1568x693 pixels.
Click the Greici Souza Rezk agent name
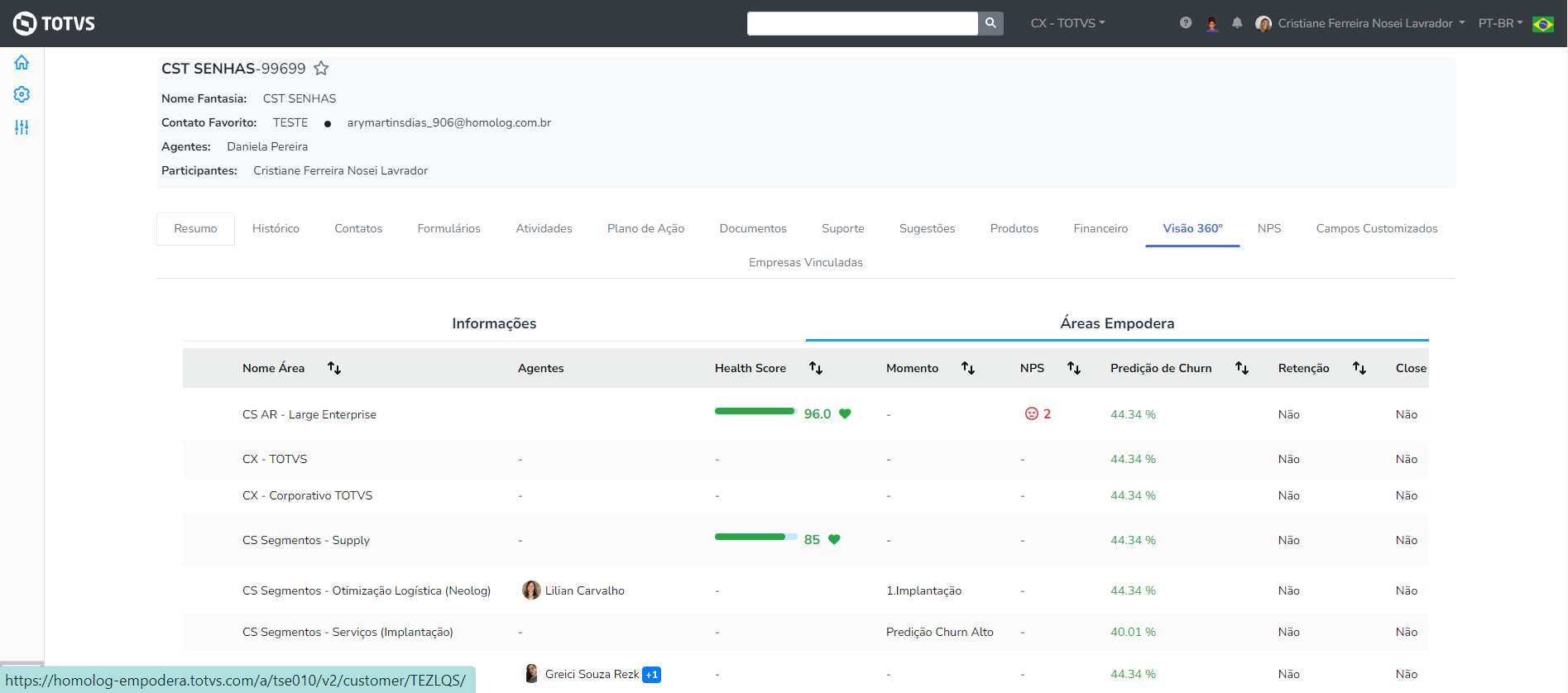click(592, 674)
